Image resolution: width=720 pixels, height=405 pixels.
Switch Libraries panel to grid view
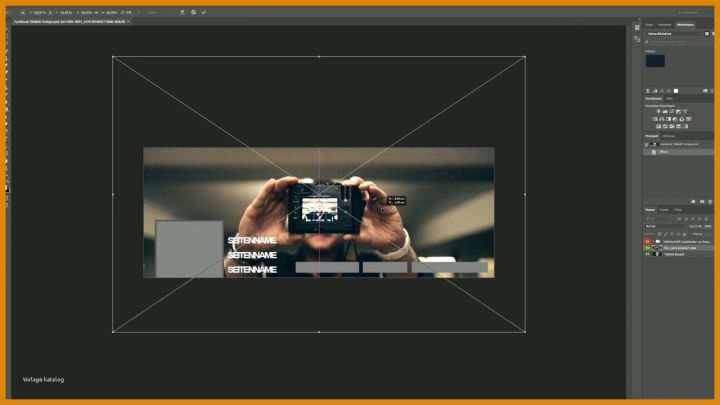pyautogui.click(x=707, y=34)
